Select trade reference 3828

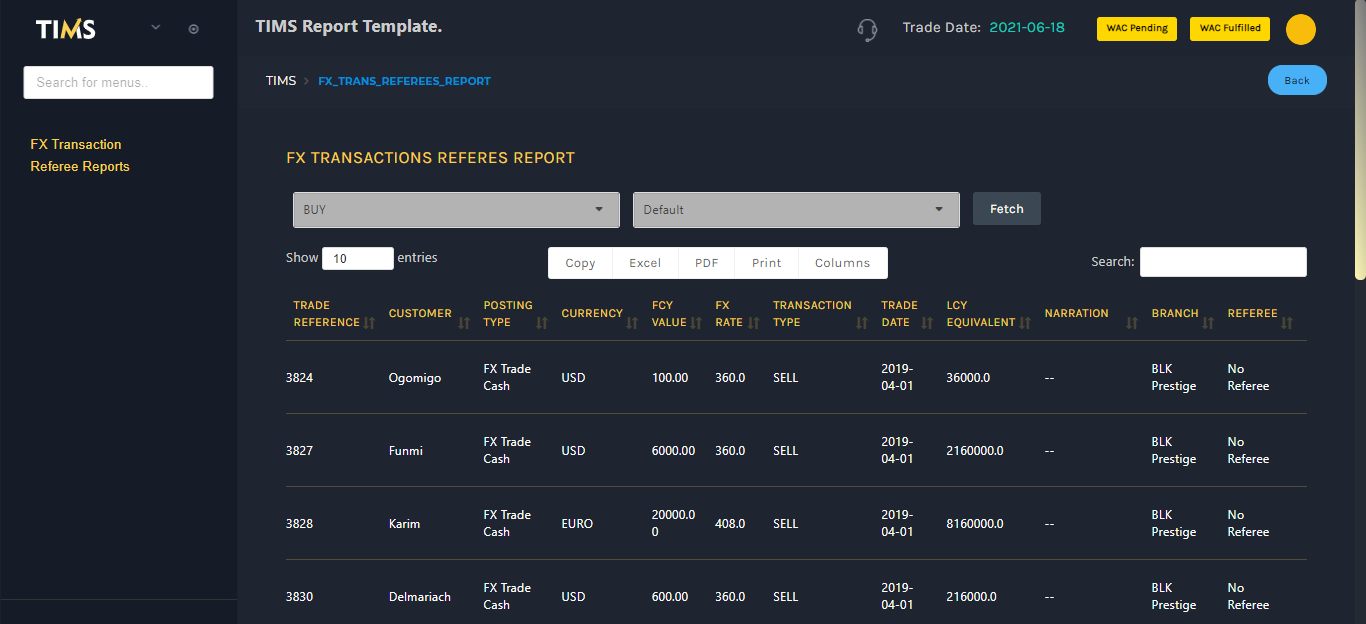(299, 524)
